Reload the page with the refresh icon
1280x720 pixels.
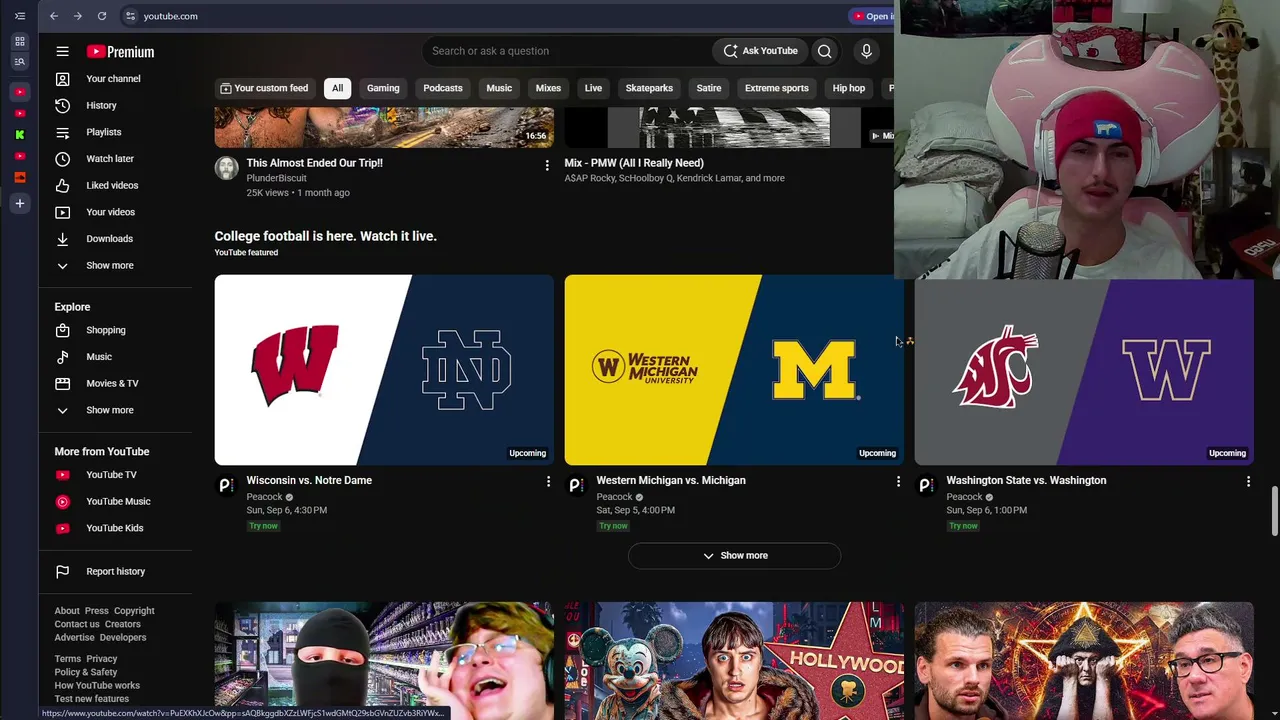[102, 16]
